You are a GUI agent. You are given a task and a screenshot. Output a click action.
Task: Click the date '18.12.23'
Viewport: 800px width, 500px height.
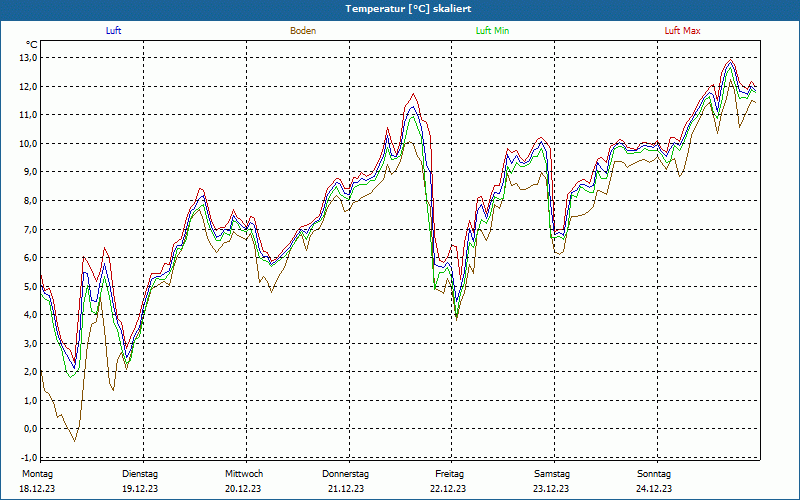click(37, 489)
